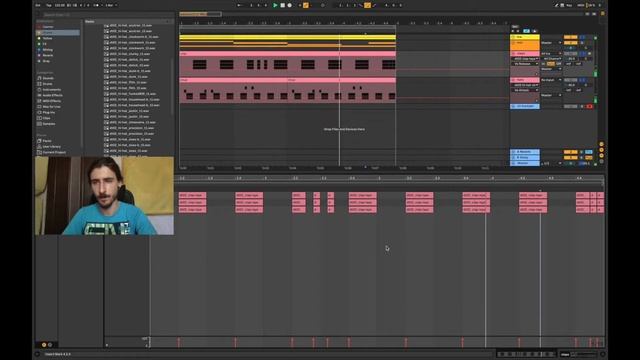Start playback with the green Play button
The height and width of the screenshot is (360, 640).
(x=275, y=5)
